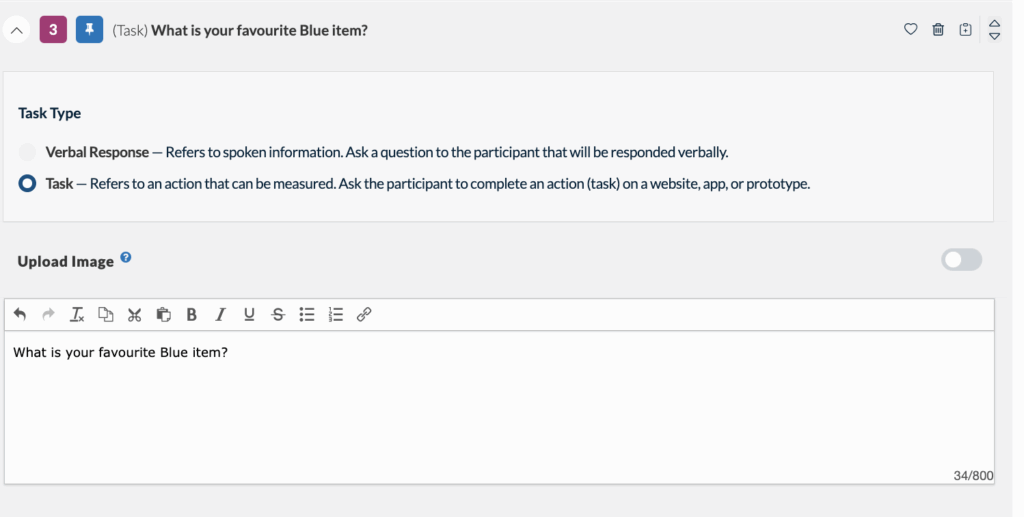Insert a bulleted list
The width and height of the screenshot is (1024, 517).
(307, 315)
